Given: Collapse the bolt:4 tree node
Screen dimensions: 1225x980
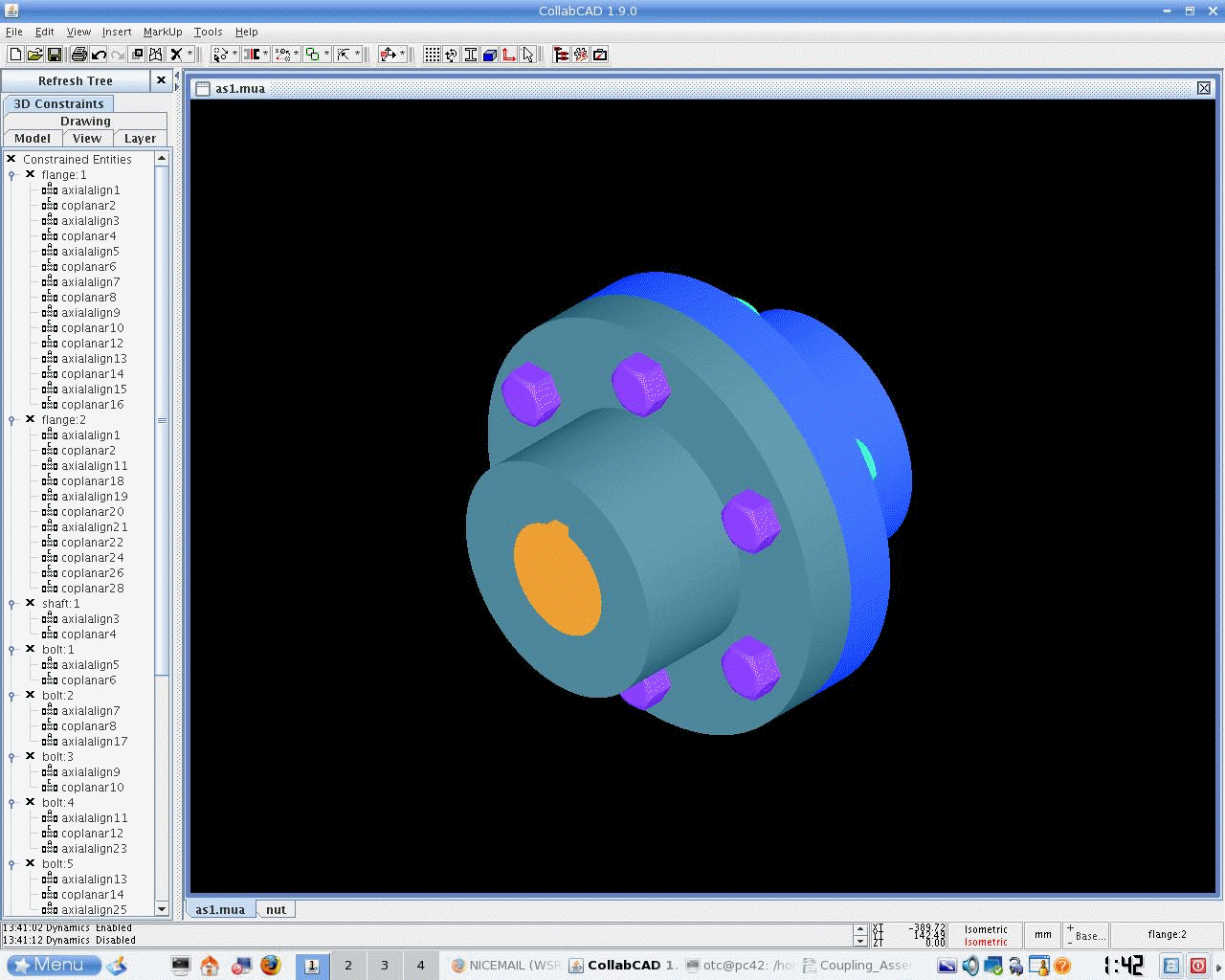Looking at the screenshot, I should [x=11, y=803].
